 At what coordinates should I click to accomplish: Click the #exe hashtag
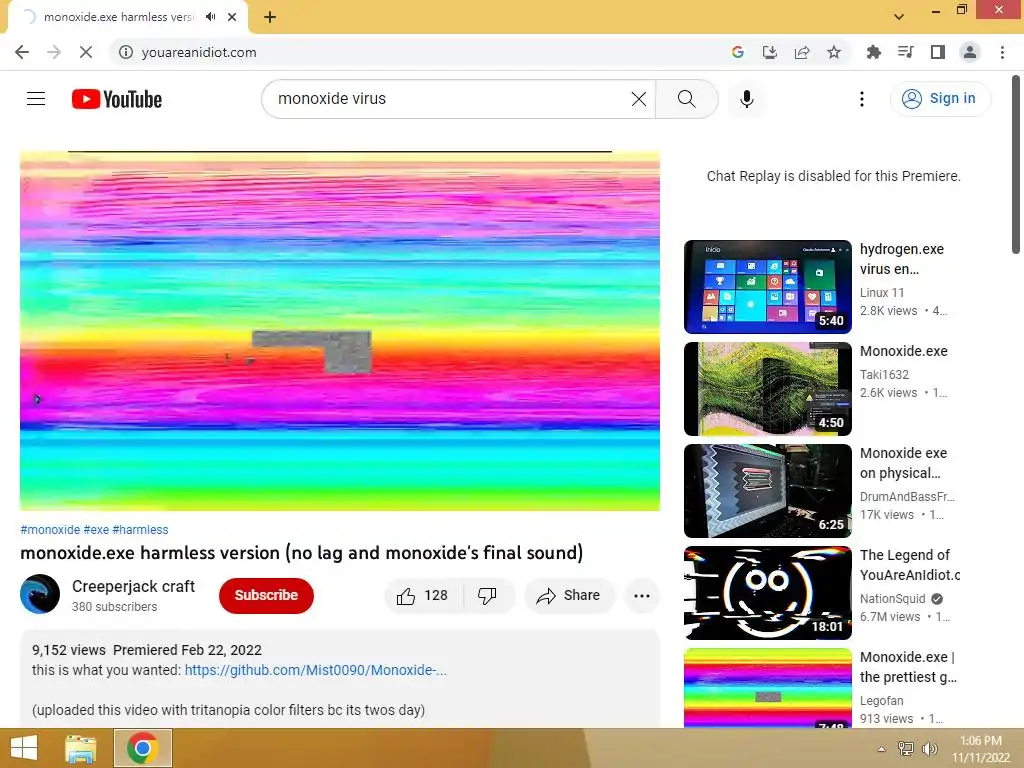tap(96, 530)
